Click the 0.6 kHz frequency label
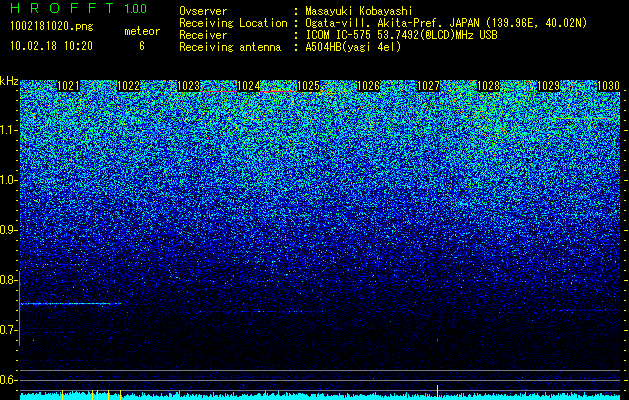Screen dimensions: 629x400 [9, 380]
